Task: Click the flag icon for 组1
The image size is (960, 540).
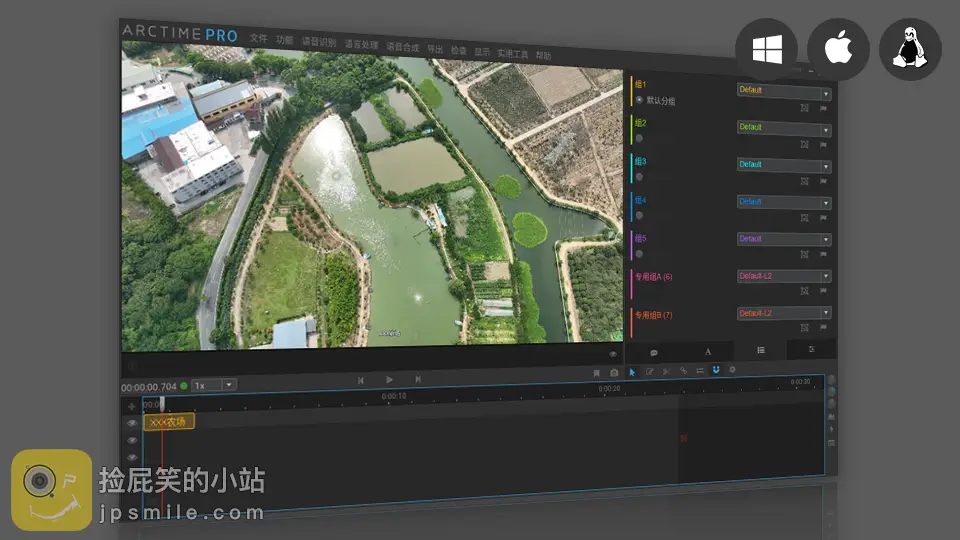Action: tap(823, 107)
